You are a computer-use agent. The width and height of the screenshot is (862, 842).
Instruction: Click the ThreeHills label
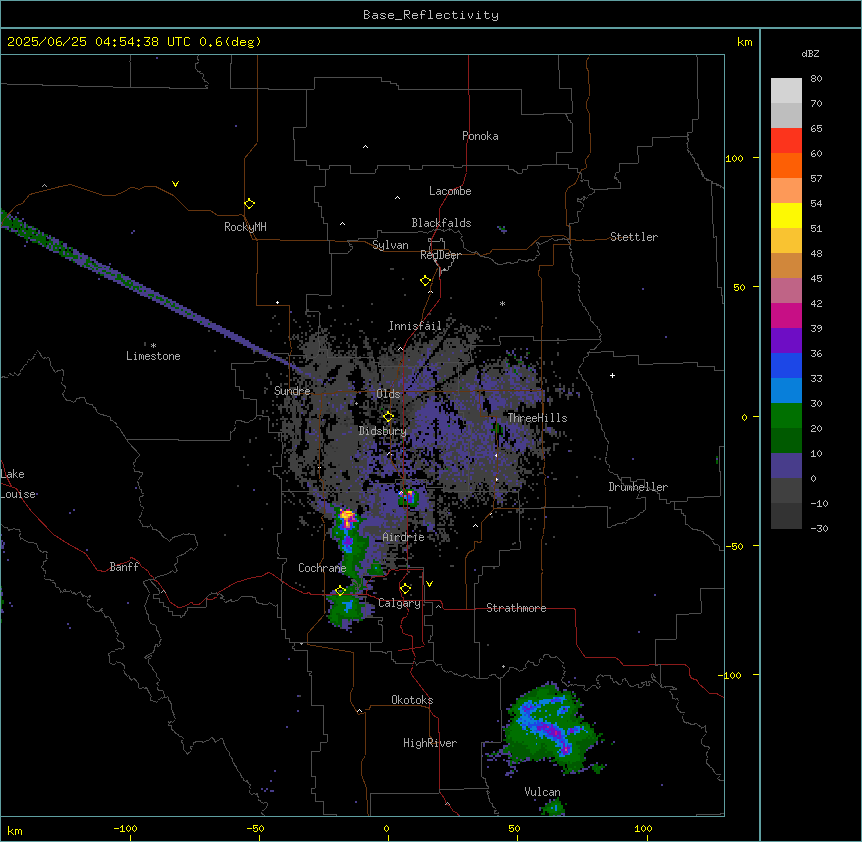pyautogui.click(x=537, y=418)
